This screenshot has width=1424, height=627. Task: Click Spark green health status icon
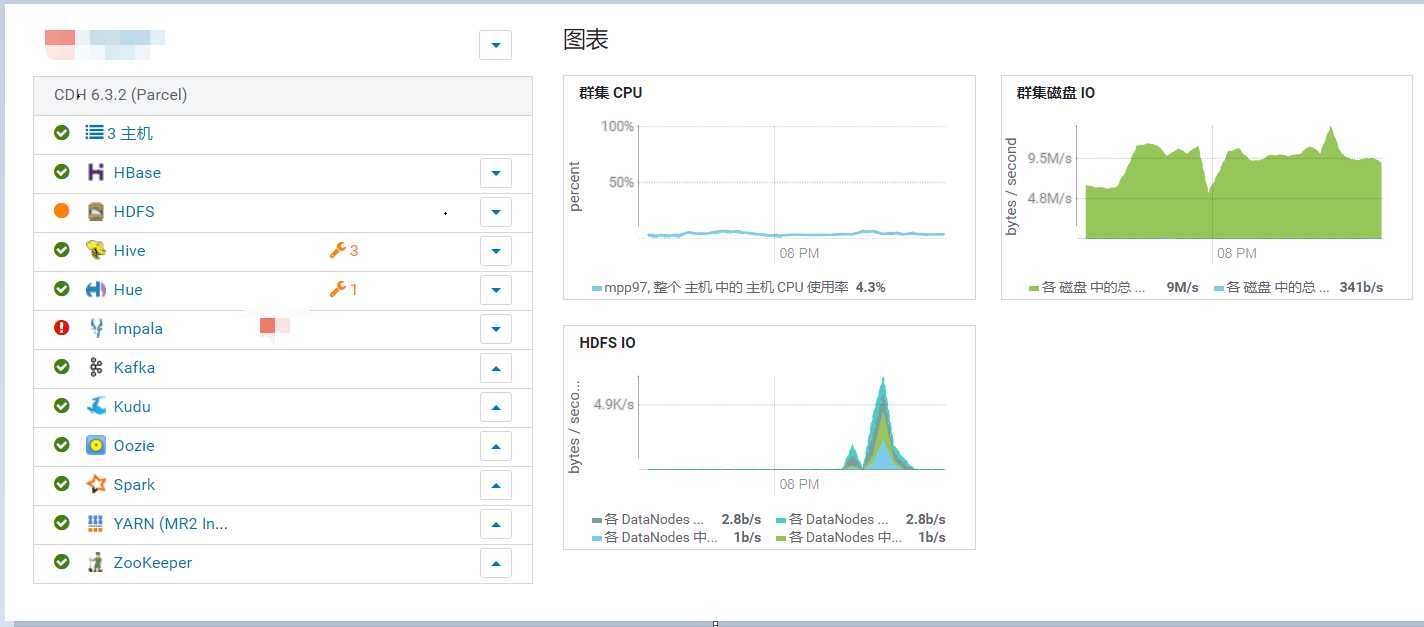pyautogui.click(x=62, y=484)
